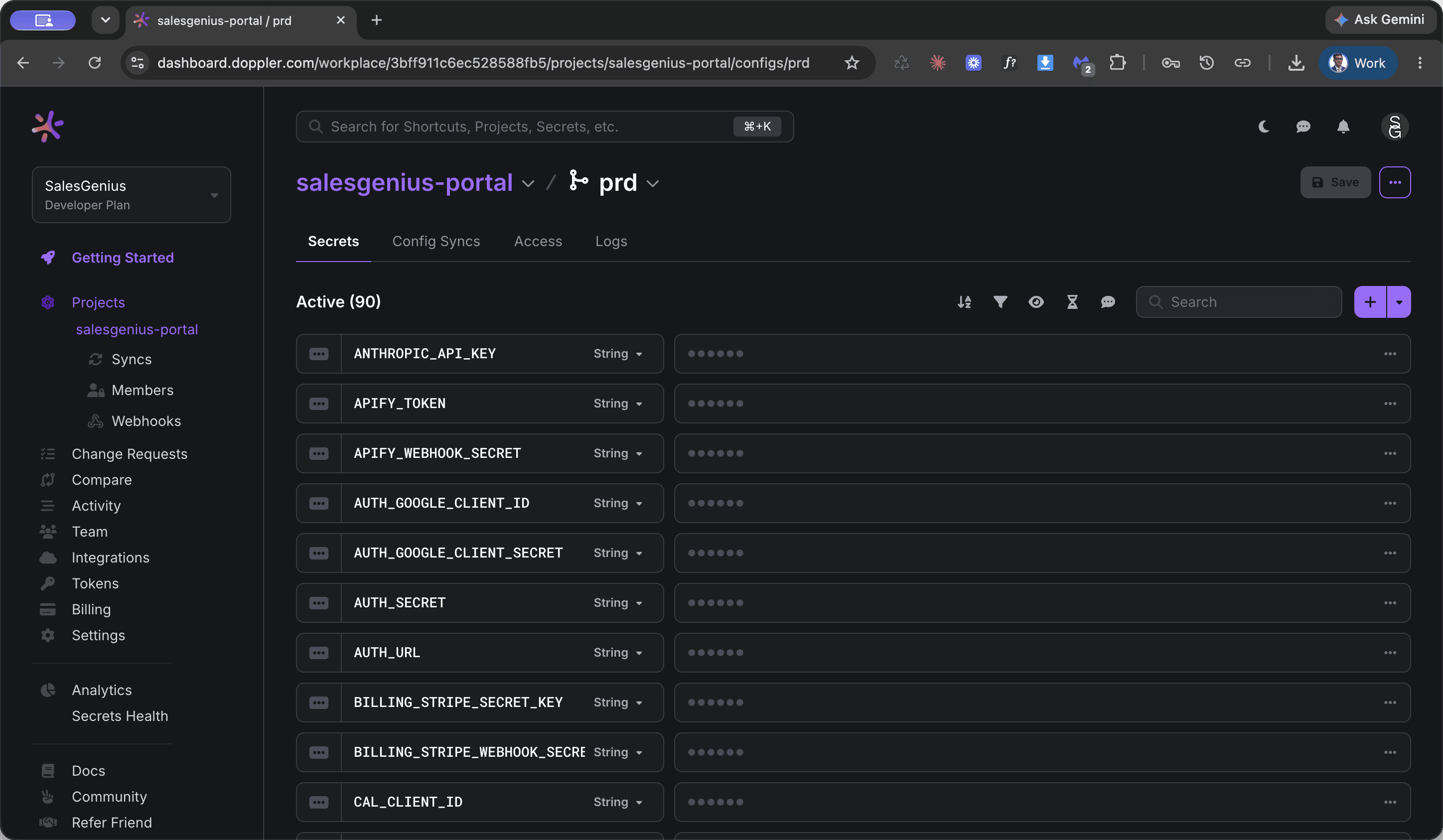Viewport: 1443px width, 840px height.
Task: Expand the prd config dropdown
Action: tap(653, 183)
